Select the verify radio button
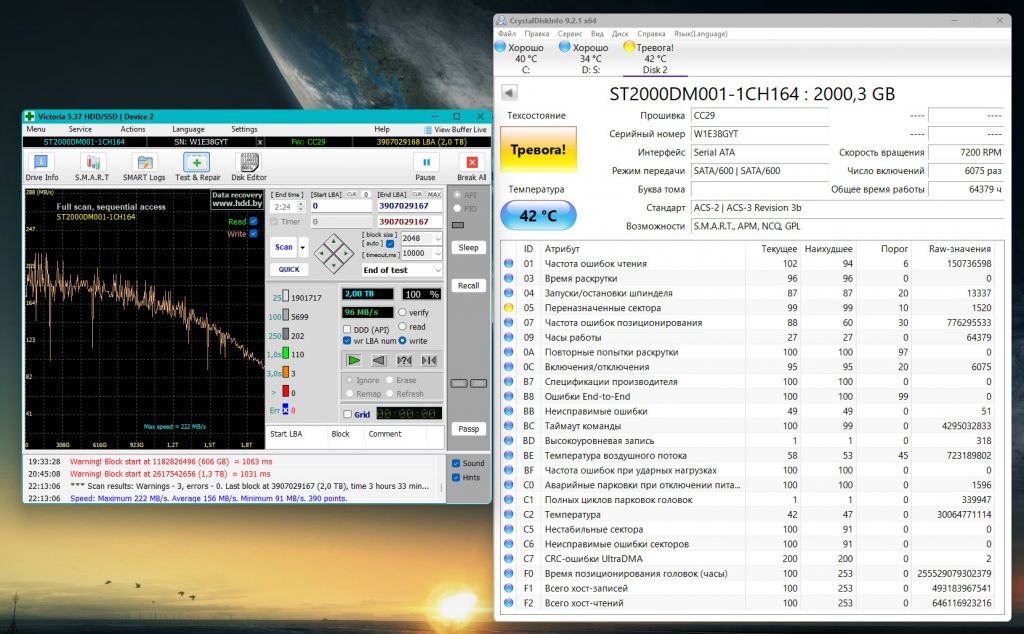 click(402, 312)
